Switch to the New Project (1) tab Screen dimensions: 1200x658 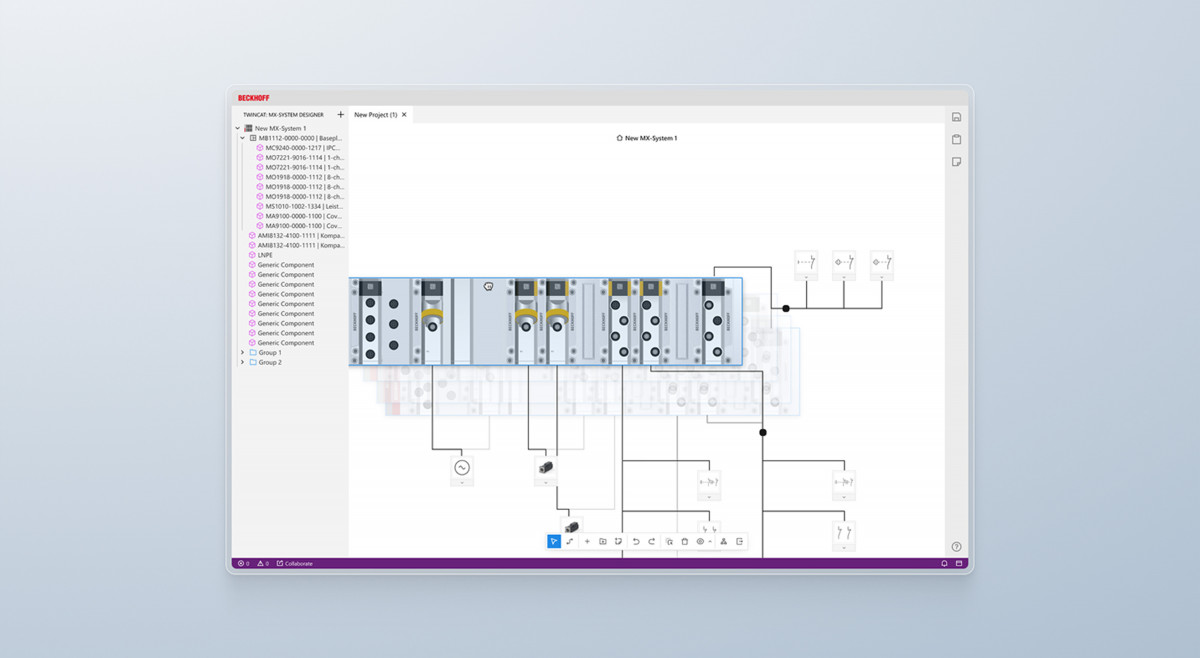pyautogui.click(x=376, y=115)
